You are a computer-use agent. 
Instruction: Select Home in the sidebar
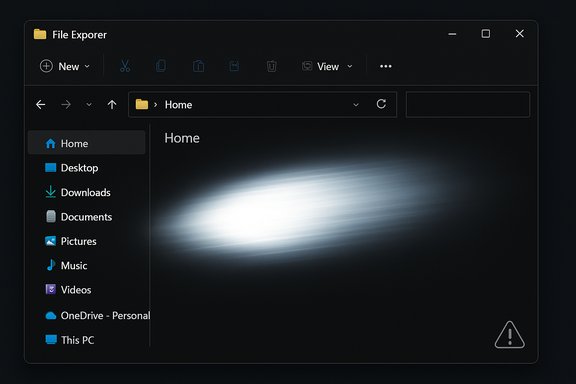pyautogui.click(x=87, y=143)
